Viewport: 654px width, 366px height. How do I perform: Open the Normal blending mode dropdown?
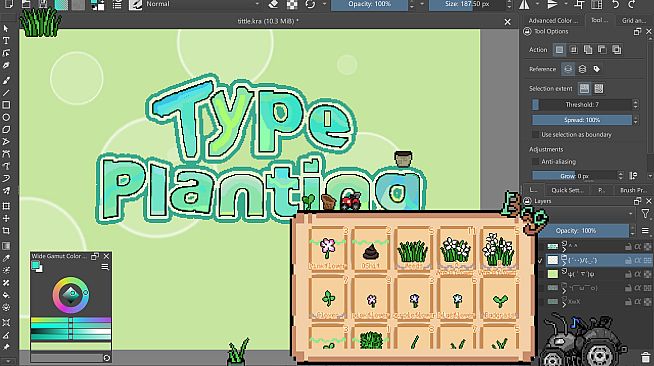click(x=202, y=4)
